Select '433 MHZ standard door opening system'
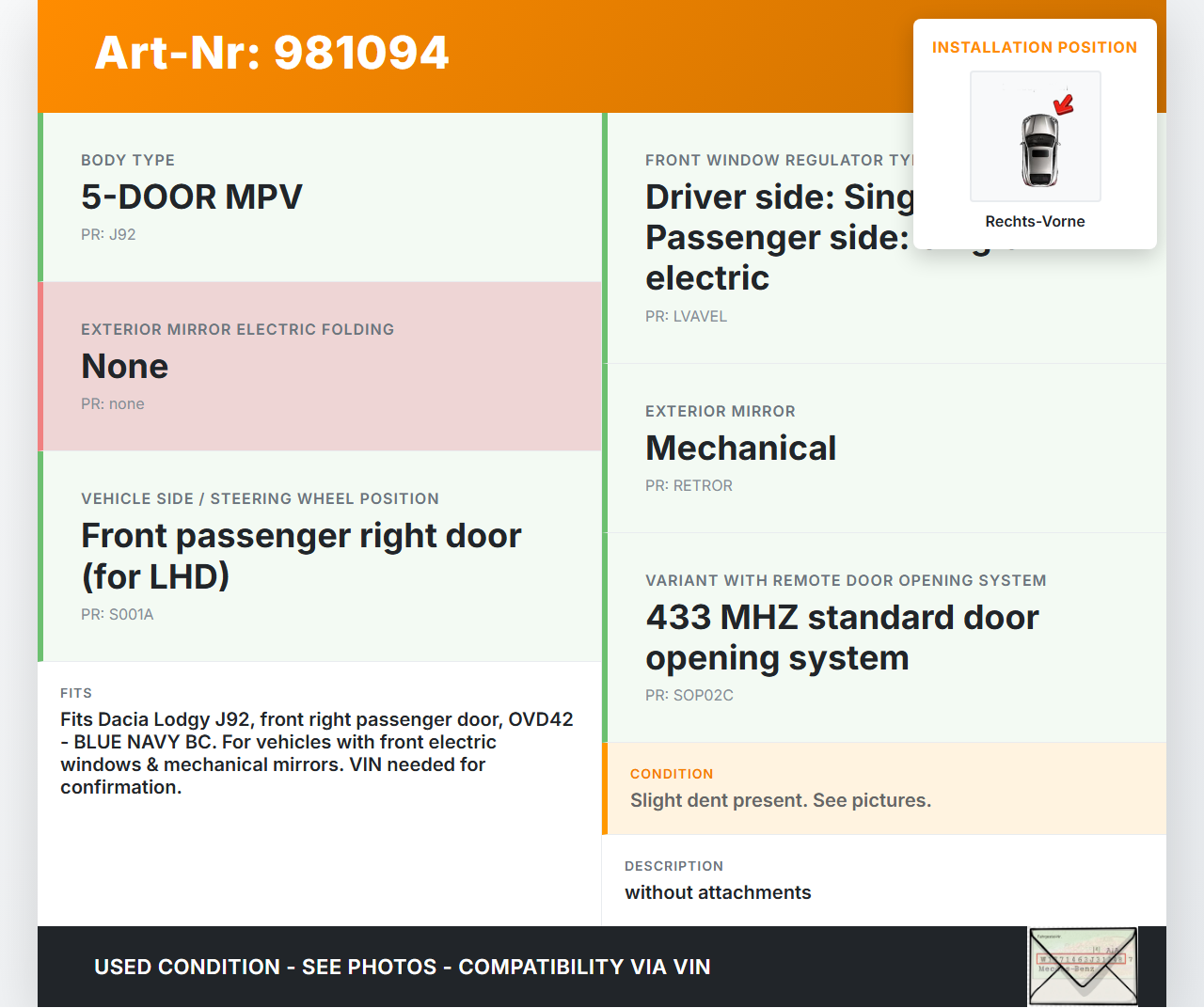1204x1008 pixels. click(843, 638)
